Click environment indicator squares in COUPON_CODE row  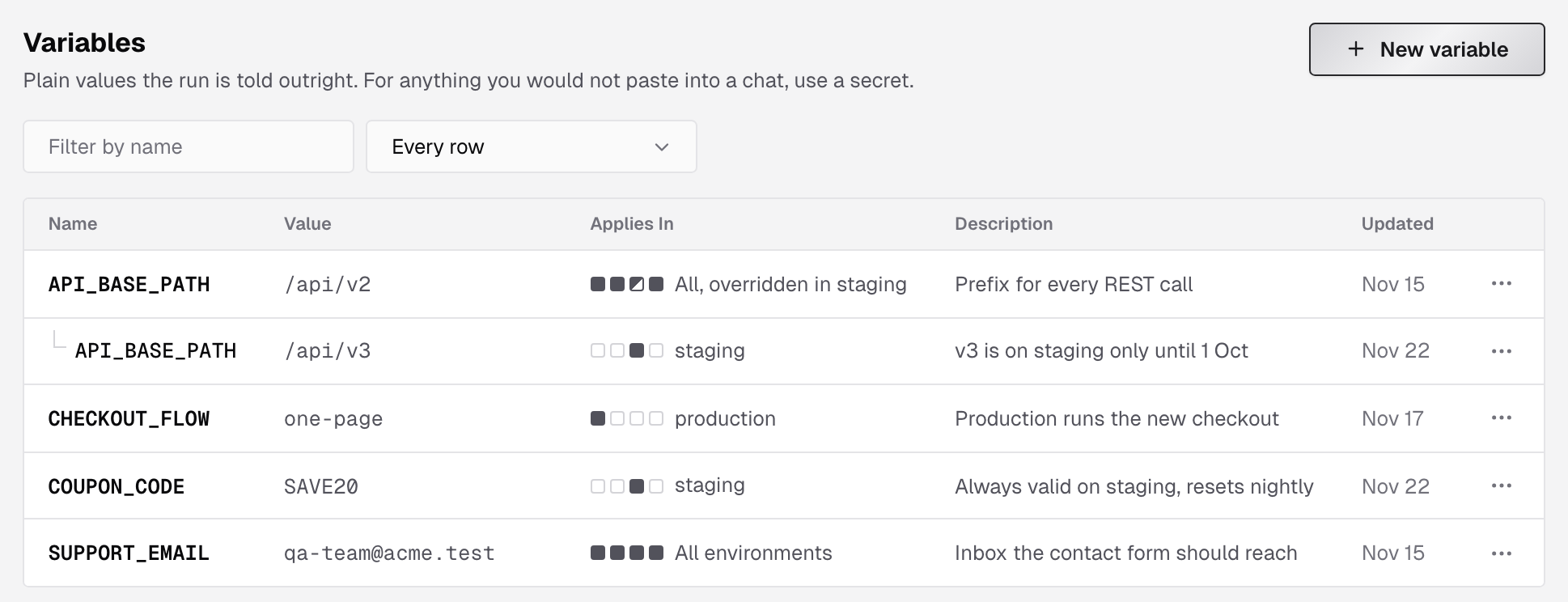(627, 485)
